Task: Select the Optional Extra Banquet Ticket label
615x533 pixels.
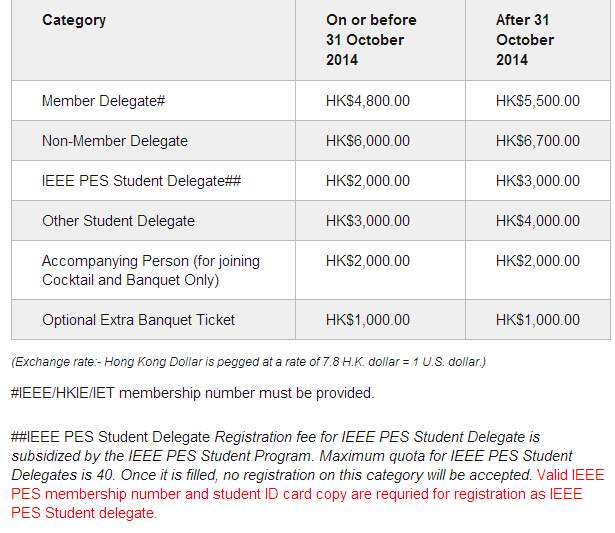Action: click(138, 320)
